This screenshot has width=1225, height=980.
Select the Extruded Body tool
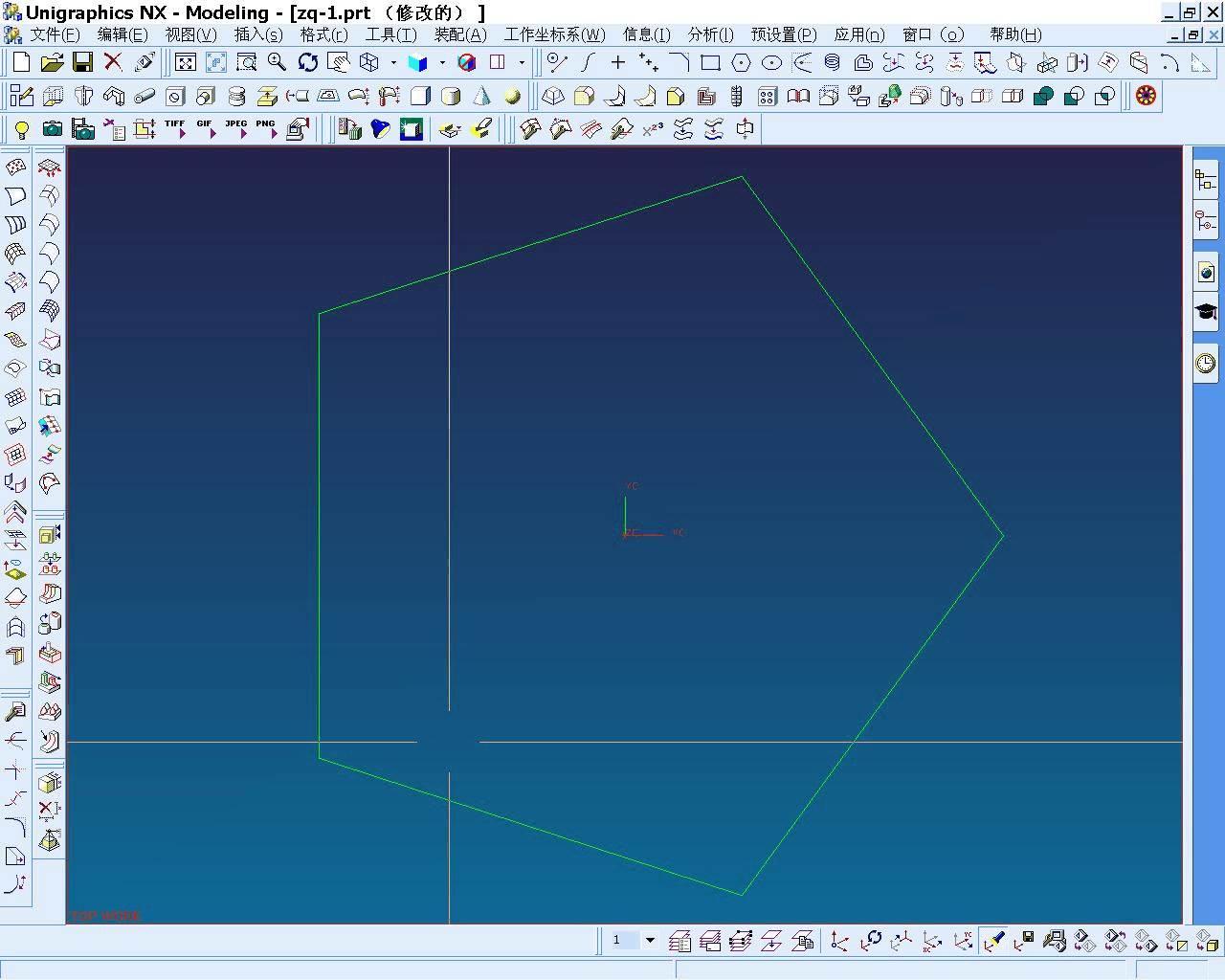pyautogui.click(x=52, y=96)
